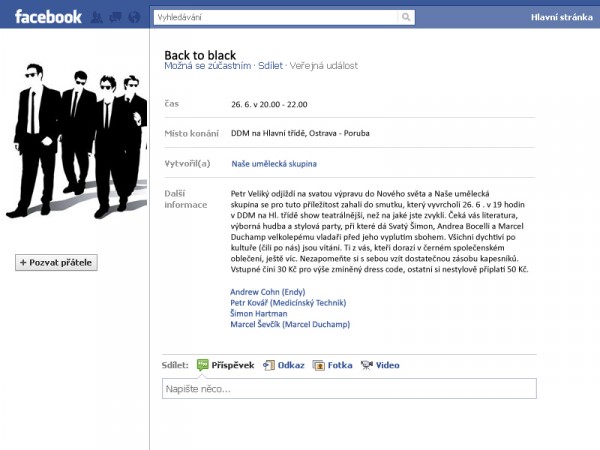Click the Facebook logo
The width and height of the screenshot is (600, 450).
pyautogui.click(x=47, y=16)
